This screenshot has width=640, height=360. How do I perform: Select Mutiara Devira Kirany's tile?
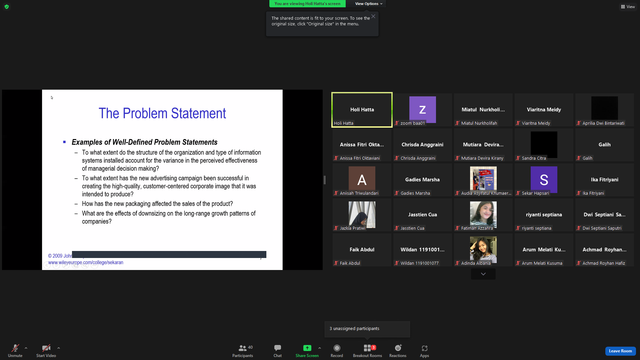(483, 145)
